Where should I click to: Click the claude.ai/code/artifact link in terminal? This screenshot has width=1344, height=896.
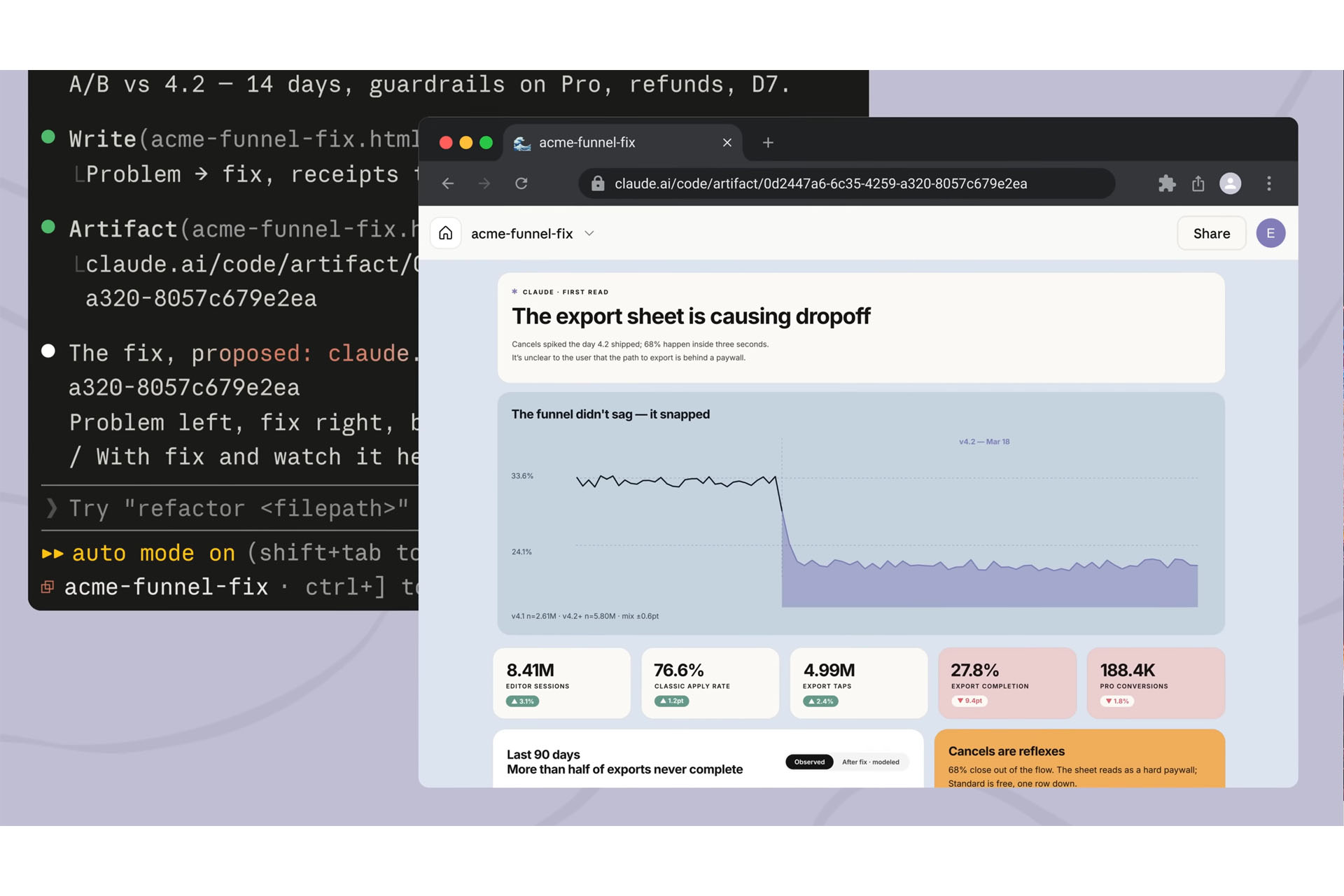click(252, 264)
